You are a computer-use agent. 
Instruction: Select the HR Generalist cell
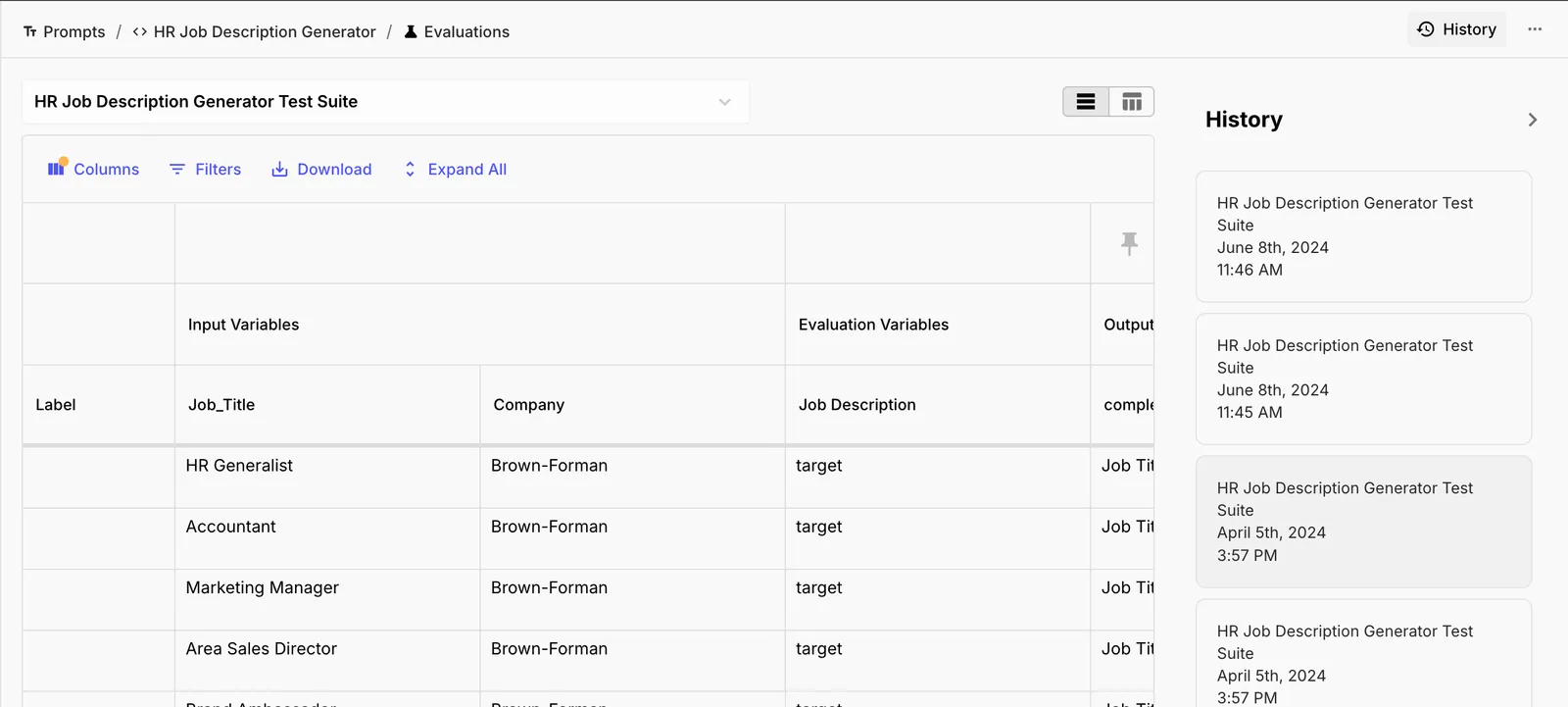click(x=327, y=478)
